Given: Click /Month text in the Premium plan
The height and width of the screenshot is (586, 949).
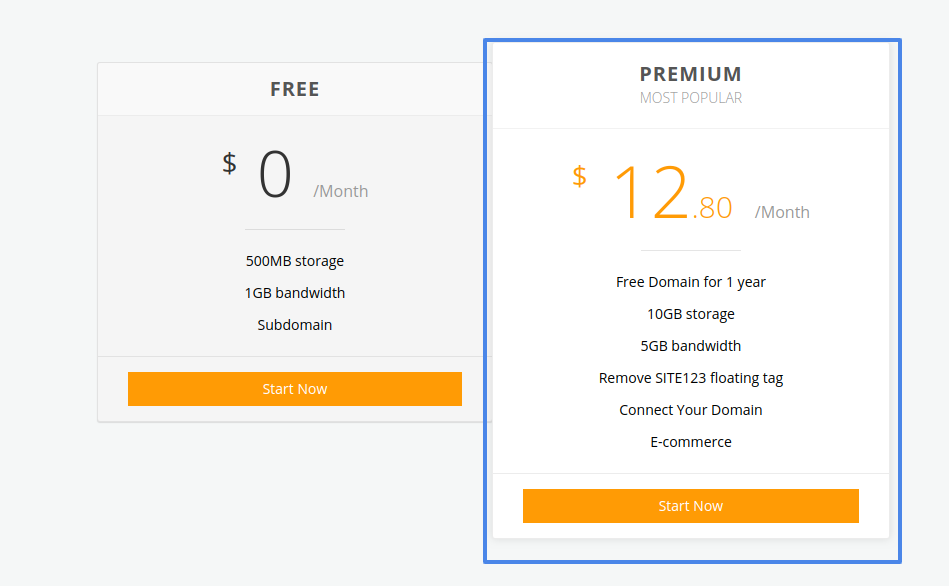Looking at the screenshot, I should tap(782, 212).
